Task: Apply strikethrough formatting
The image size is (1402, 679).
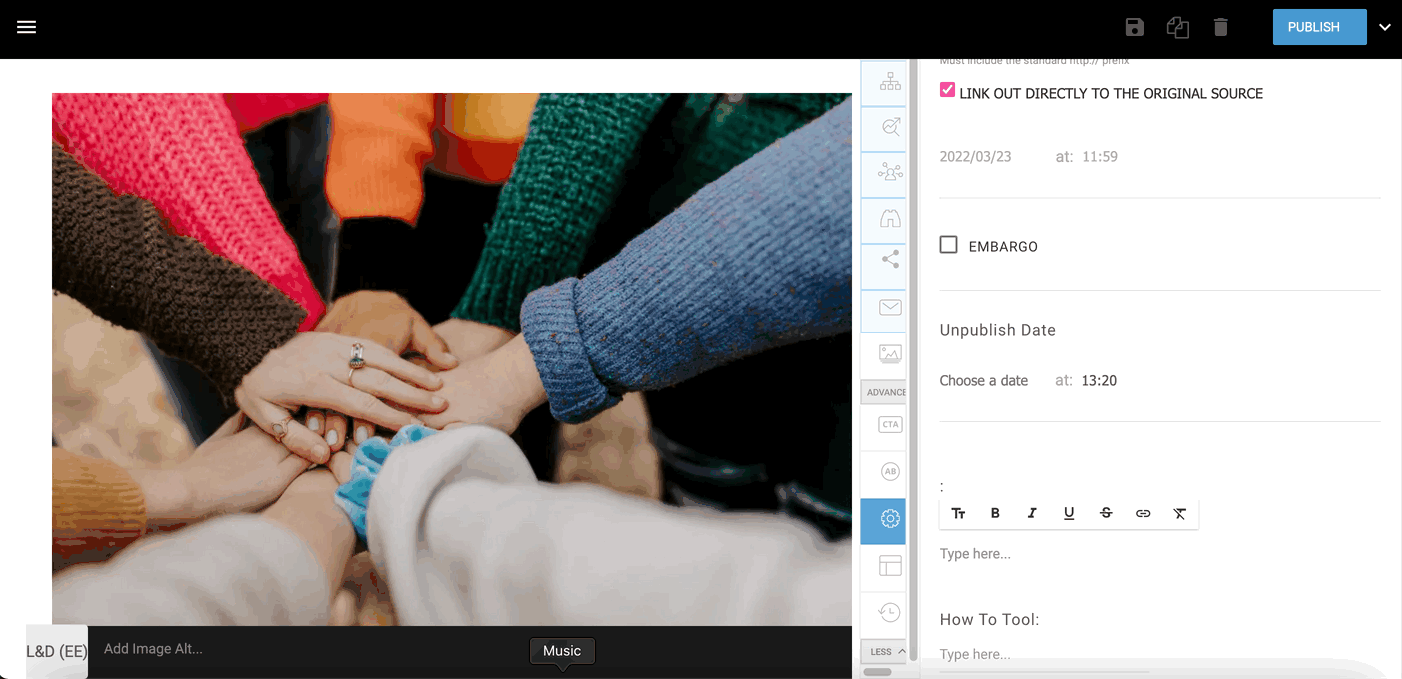Action: tap(1106, 513)
